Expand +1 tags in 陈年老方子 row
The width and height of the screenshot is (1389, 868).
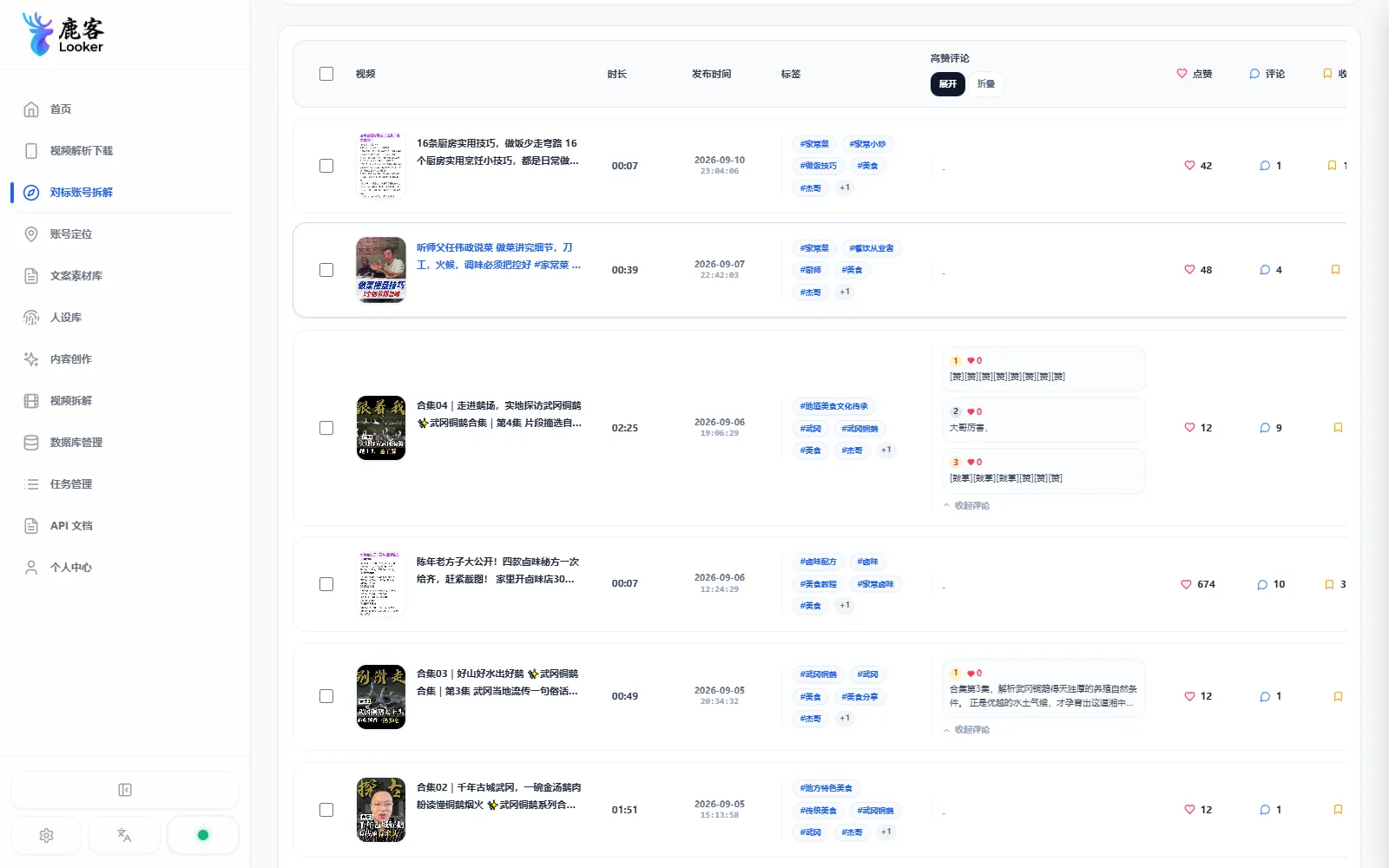[x=845, y=605]
